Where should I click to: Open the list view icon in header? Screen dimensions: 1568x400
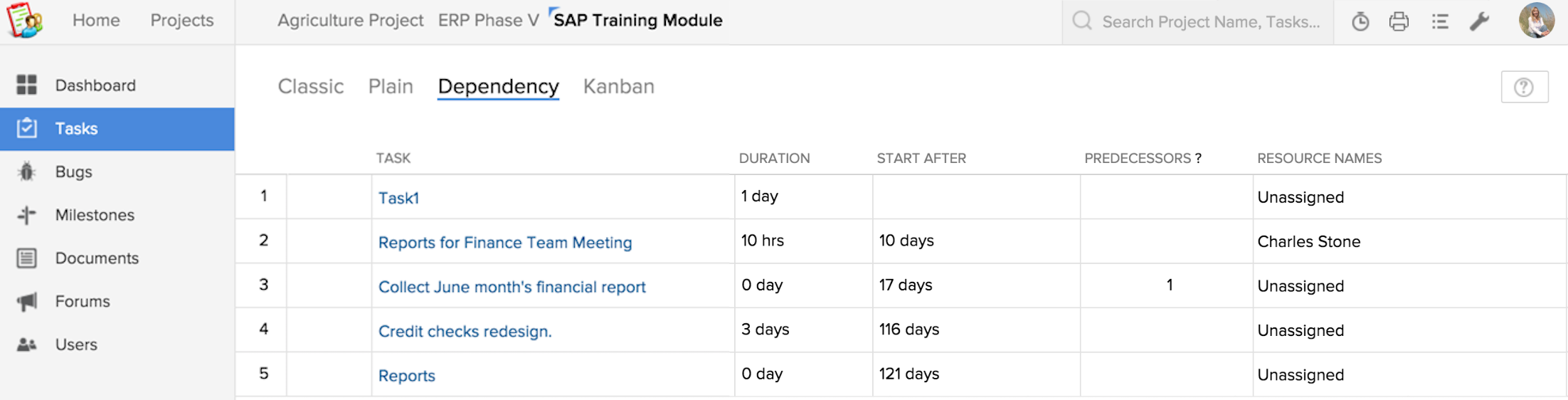tap(1440, 22)
